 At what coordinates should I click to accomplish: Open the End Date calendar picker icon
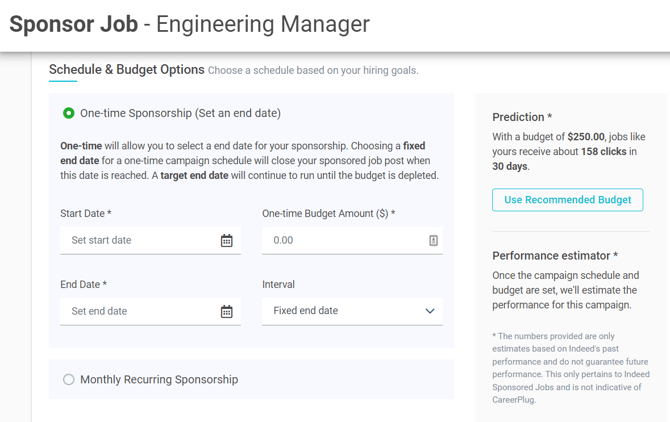click(227, 312)
